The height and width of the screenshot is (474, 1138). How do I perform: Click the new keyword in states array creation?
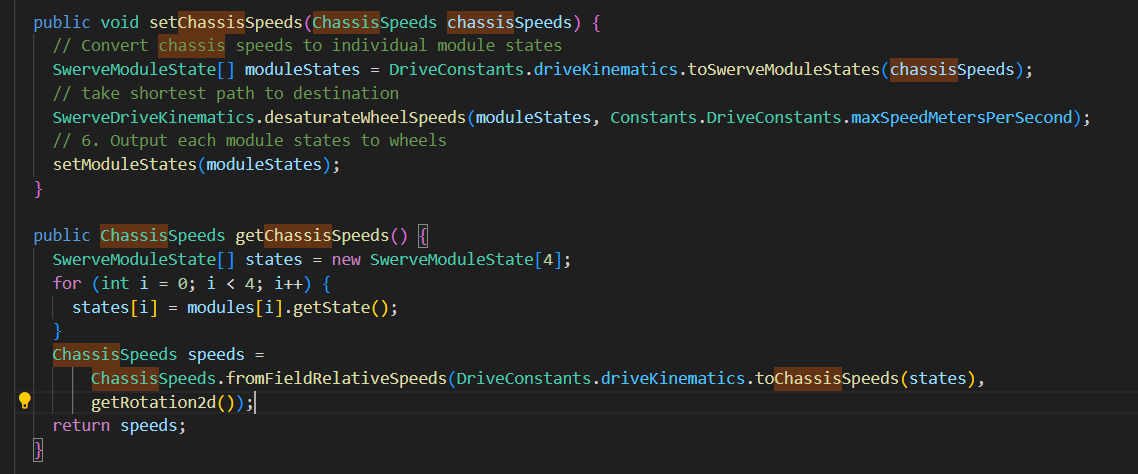point(346,260)
